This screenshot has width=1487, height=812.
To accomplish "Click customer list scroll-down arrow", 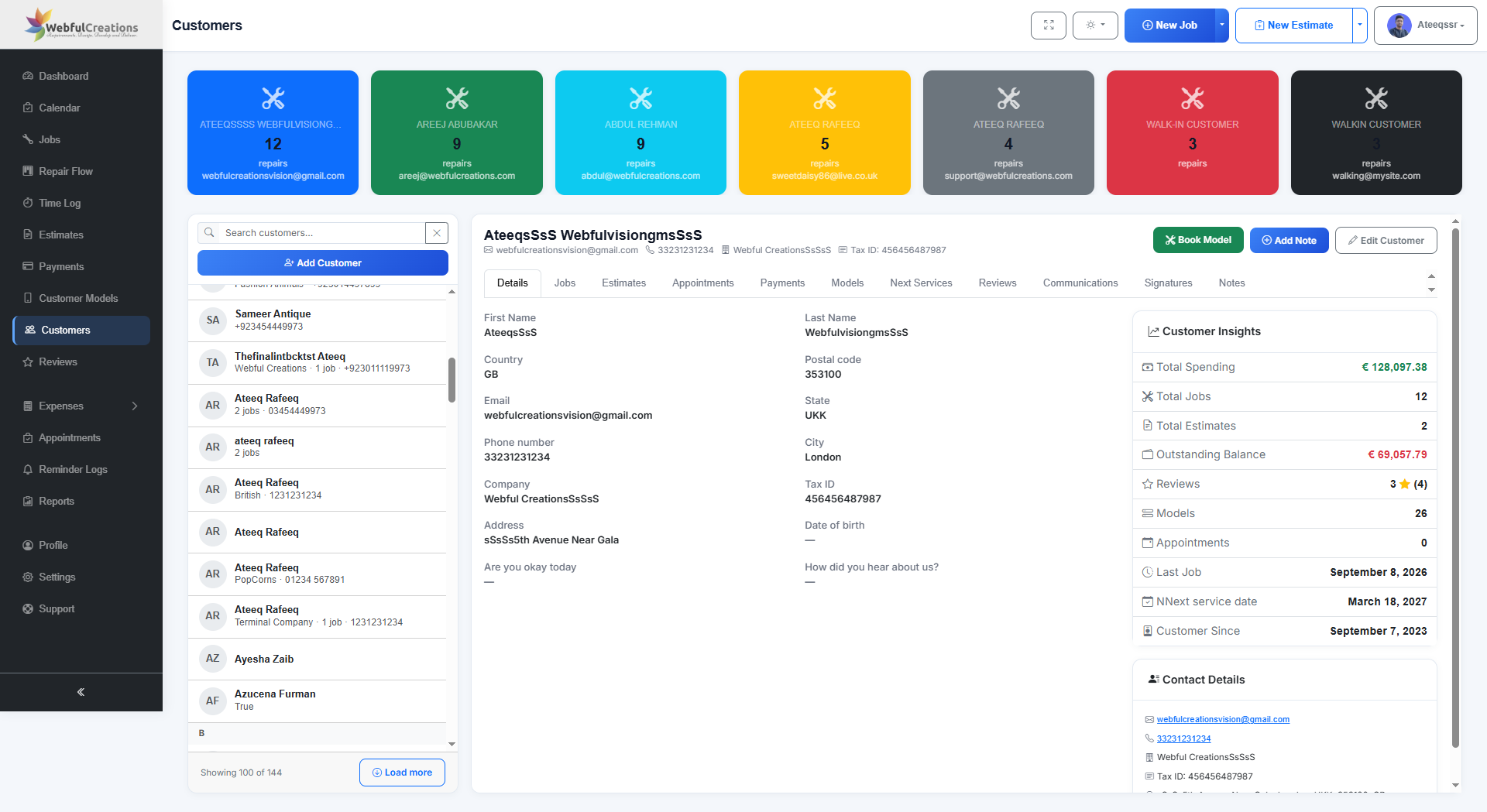I will pos(452,744).
